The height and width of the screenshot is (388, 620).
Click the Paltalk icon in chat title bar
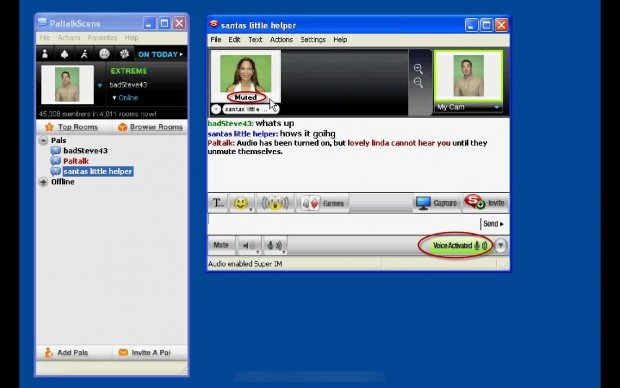[x=214, y=25]
